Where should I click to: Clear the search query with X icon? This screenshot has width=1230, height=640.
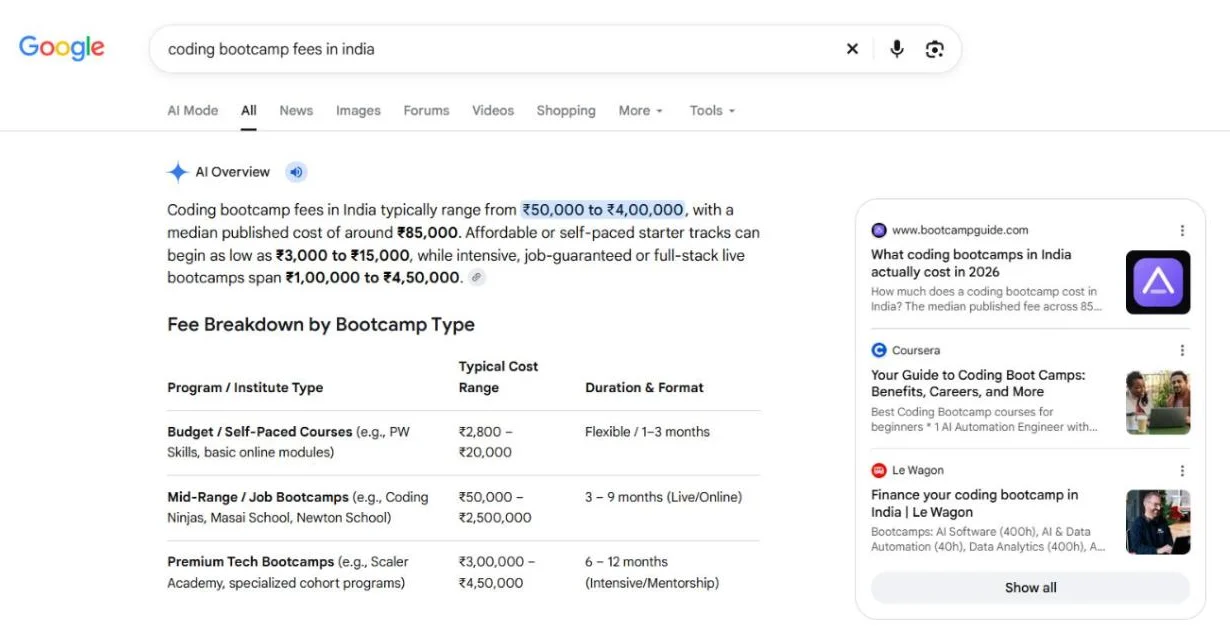click(852, 49)
